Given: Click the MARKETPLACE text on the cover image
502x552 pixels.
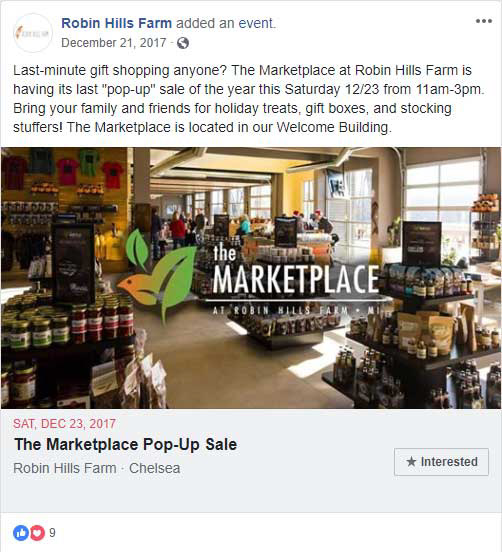Looking at the screenshot, I should [x=295, y=280].
